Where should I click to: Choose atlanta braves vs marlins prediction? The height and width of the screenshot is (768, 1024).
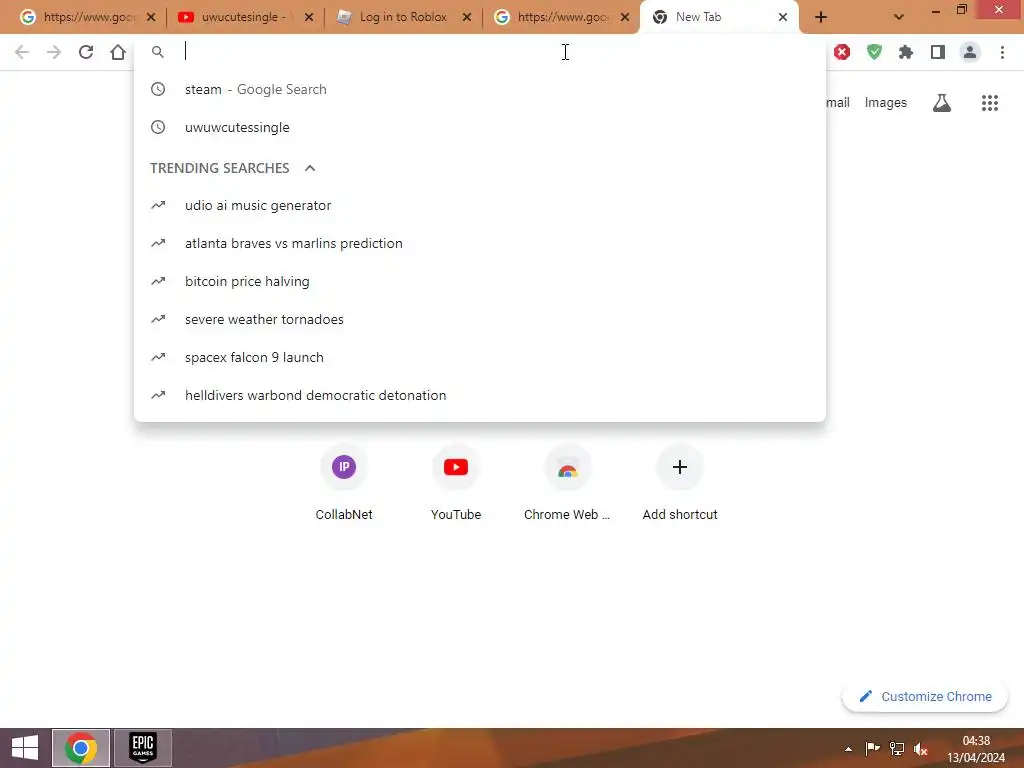[x=479, y=243]
